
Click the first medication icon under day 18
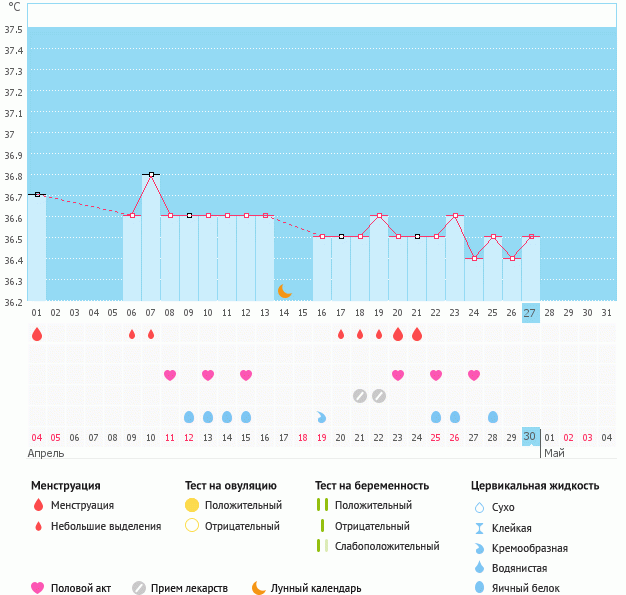[360, 396]
